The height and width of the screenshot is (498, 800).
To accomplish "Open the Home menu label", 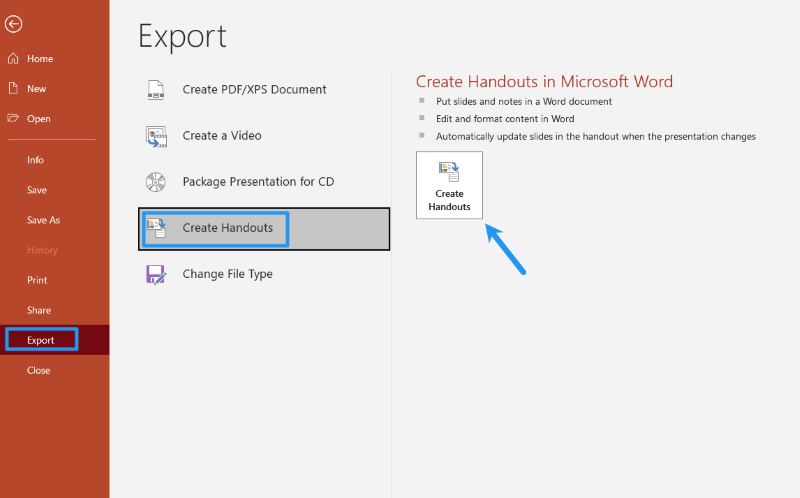I will (x=40, y=59).
